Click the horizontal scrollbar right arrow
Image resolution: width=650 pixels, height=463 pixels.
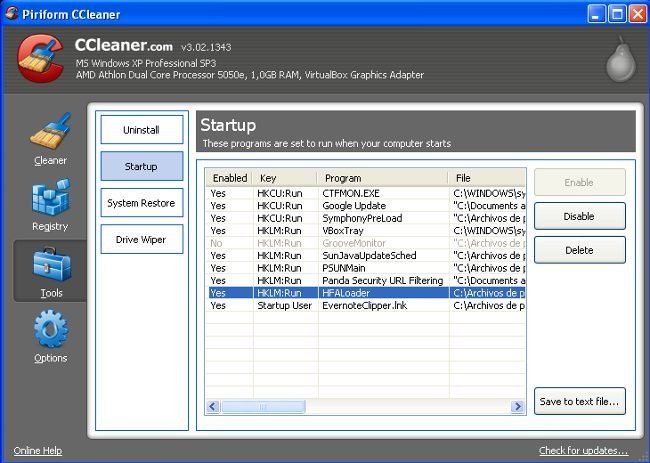[x=518, y=407]
